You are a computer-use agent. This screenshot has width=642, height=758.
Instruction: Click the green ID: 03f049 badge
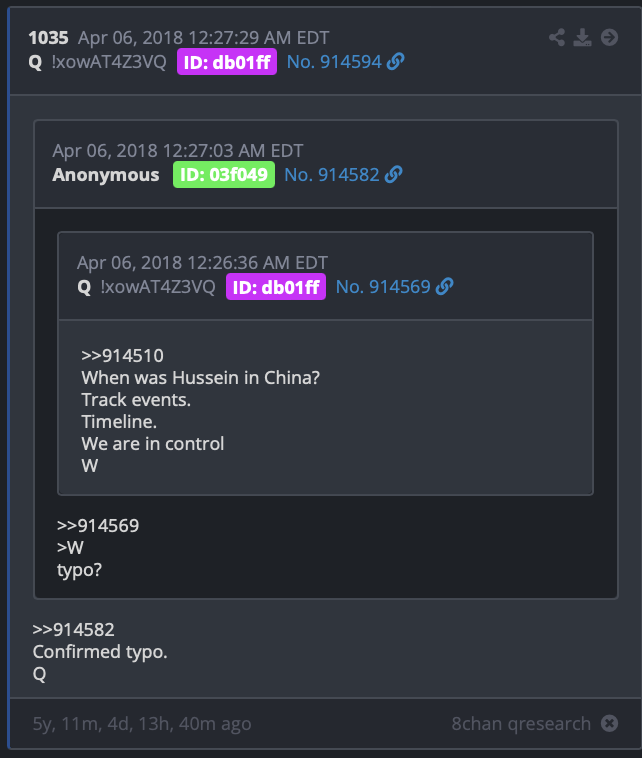point(224,175)
